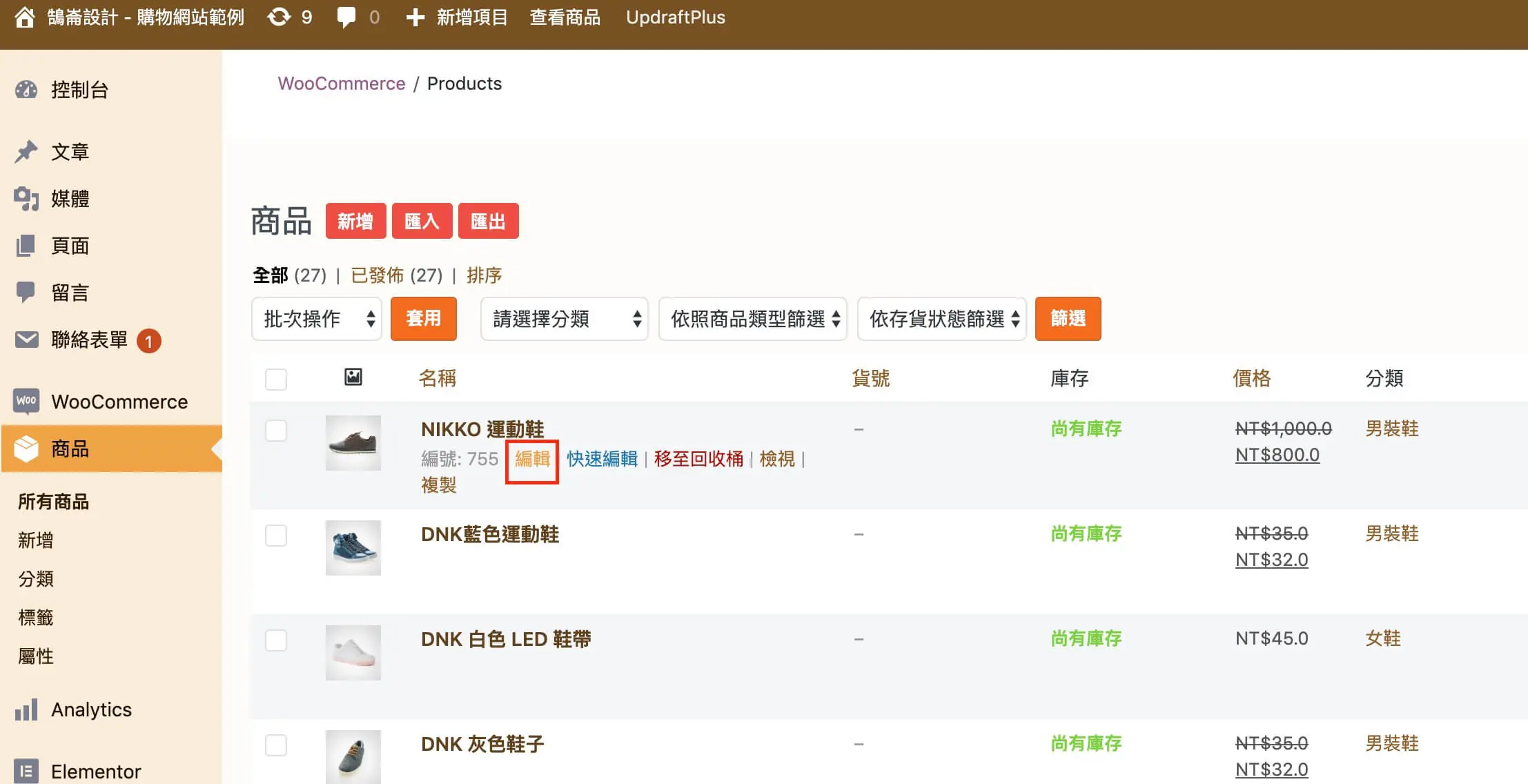
Task: Click the red 新增 button beside 商品 heading
Action: pyautogui.click(x=355, y=222)
